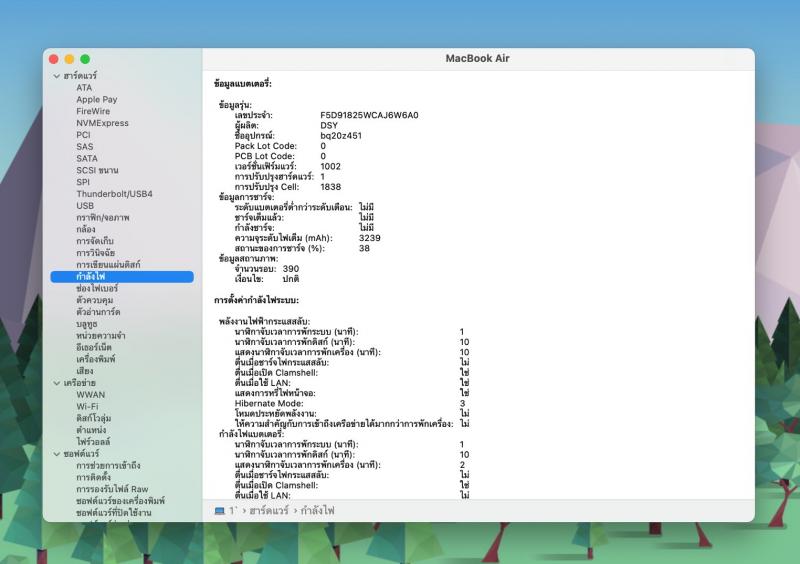Click the manufacturer value DSY
The height and width of the screenshot is (564, 800).
tap(329, 126)
